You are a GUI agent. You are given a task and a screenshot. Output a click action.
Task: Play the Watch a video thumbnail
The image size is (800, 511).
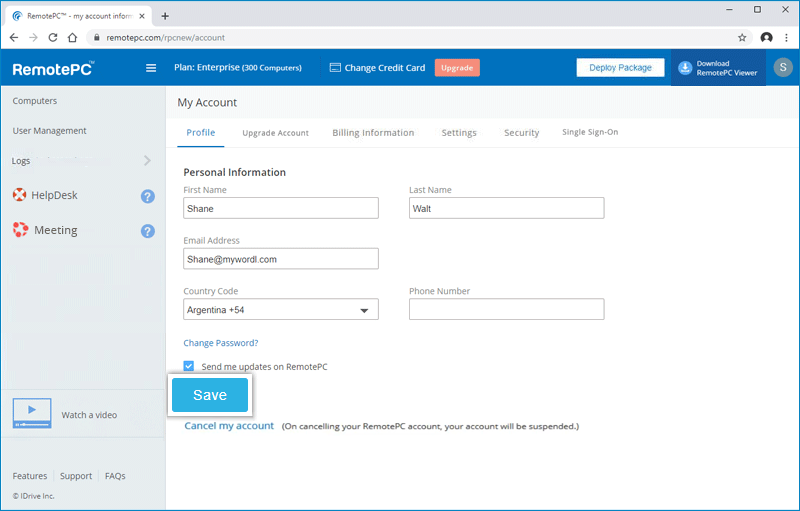click(32, 413)
